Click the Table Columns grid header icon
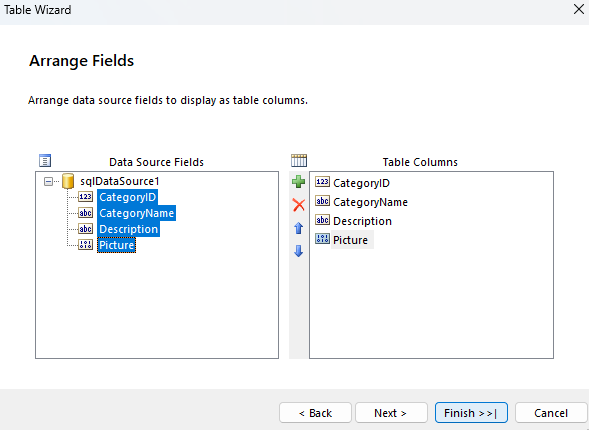589x430 pixels. (299, 161)
